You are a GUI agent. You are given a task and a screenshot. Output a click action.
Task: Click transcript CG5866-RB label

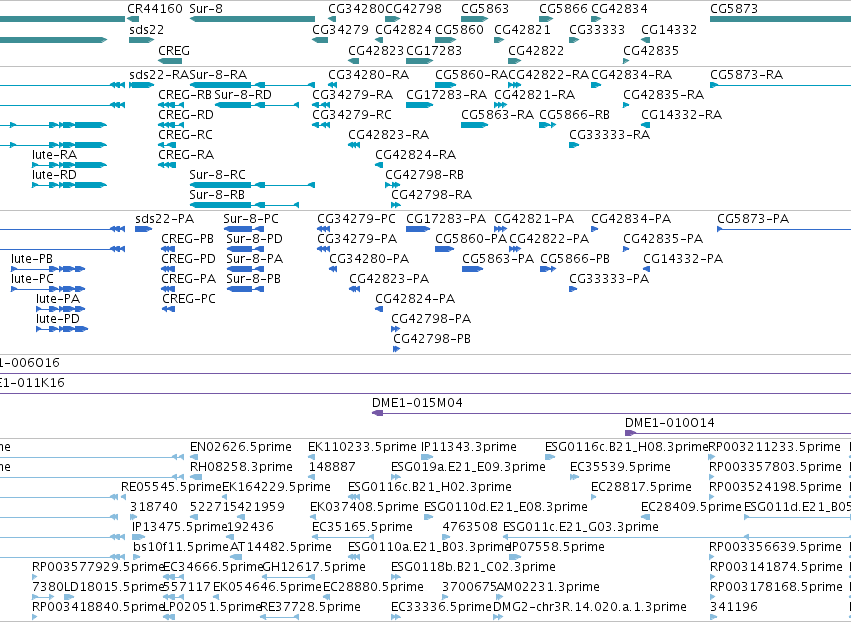(x=574, y=115)
